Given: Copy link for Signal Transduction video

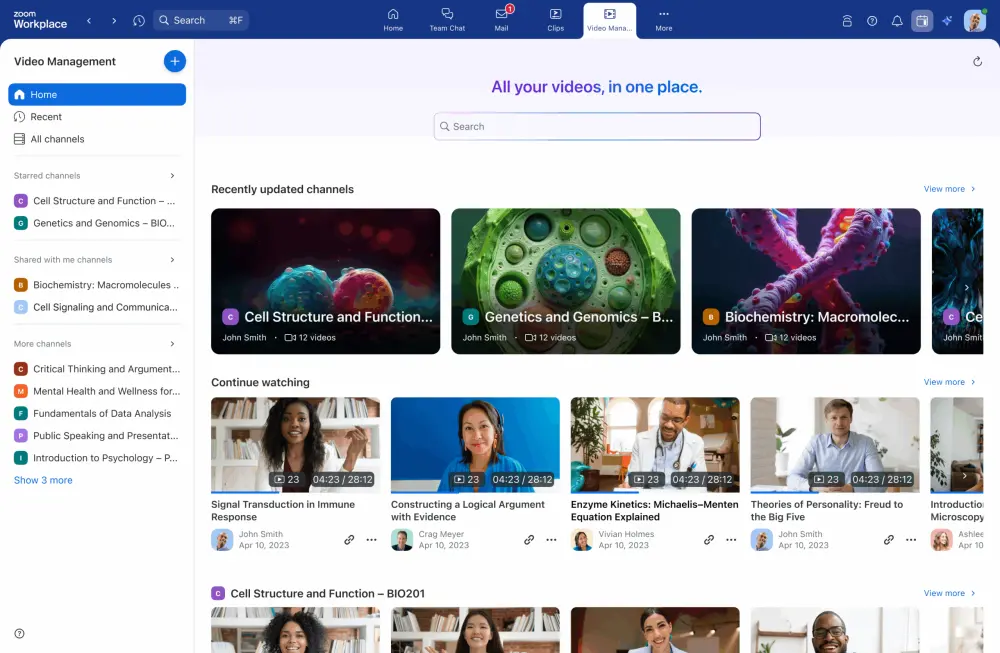Looking at the screenshot, I should click(349, 540).
